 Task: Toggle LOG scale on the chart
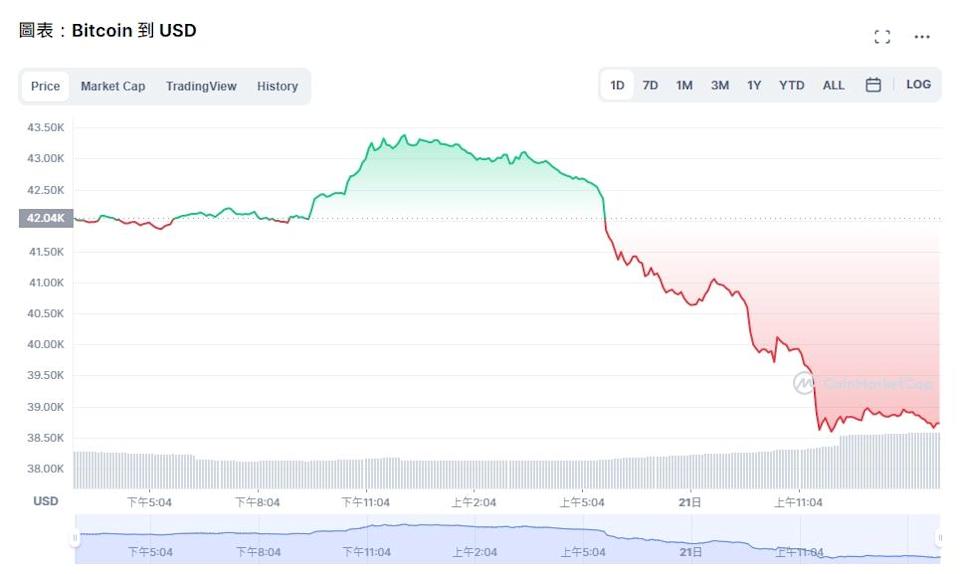(x=918, y=85)
